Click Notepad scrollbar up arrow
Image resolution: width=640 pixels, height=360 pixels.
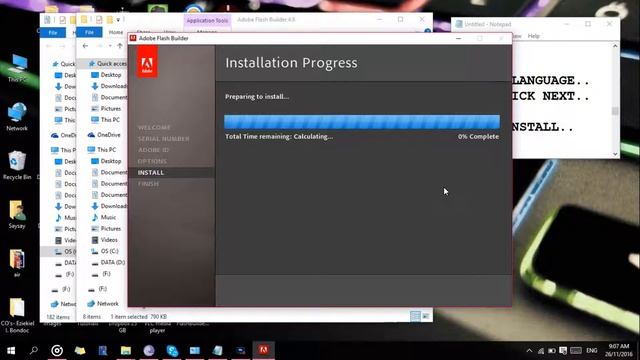pos(615,46)
